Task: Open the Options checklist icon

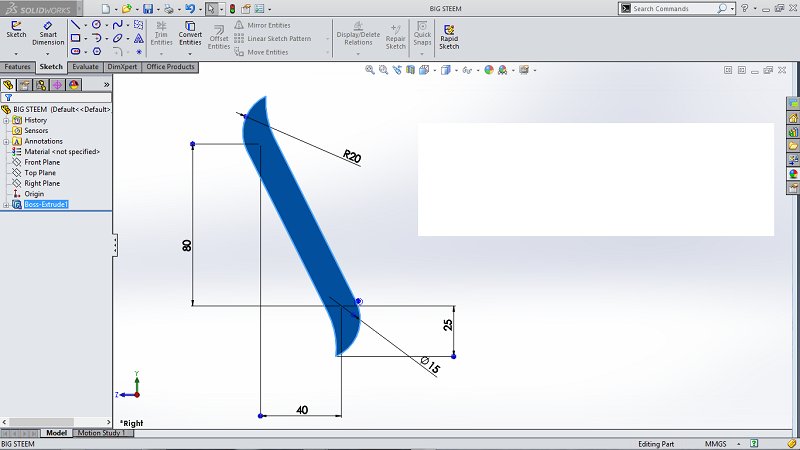Action: point(259,9)
